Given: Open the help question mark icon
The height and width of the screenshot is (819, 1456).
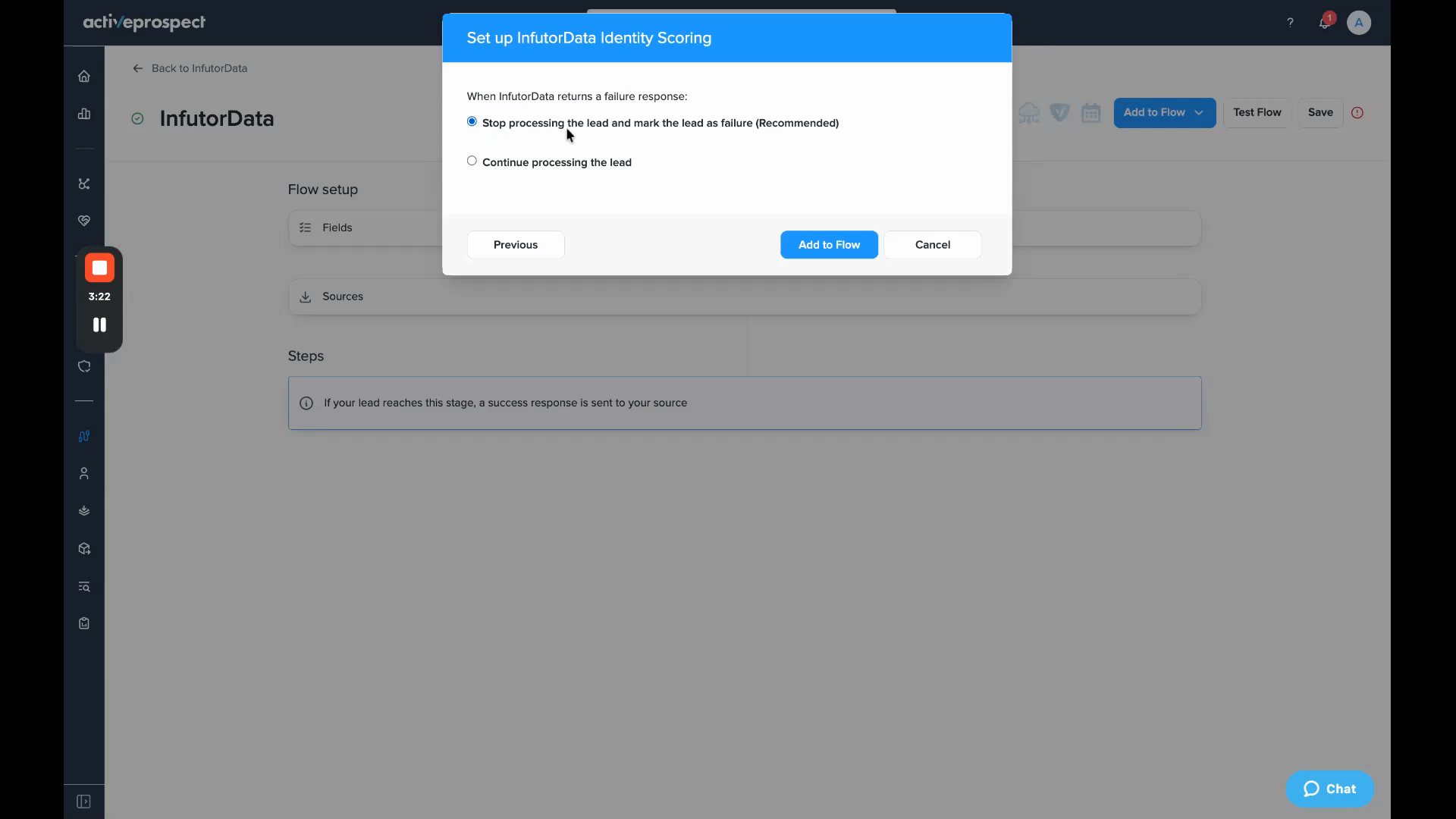Looking at the screenshot, I should click(x=1290, y=23).
